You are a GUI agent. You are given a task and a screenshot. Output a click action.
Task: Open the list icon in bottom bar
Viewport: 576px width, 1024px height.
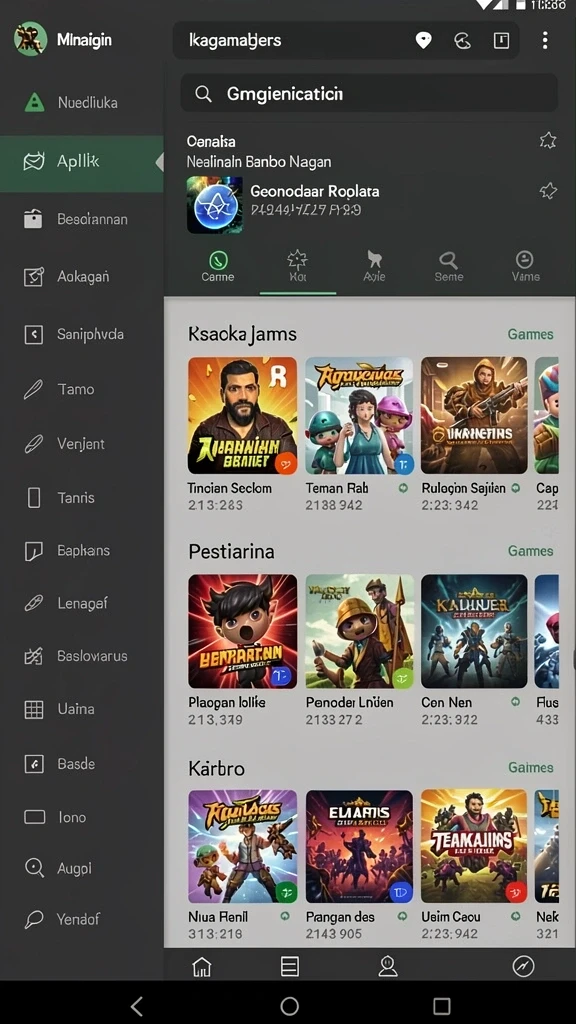click(x=289, y=966)
